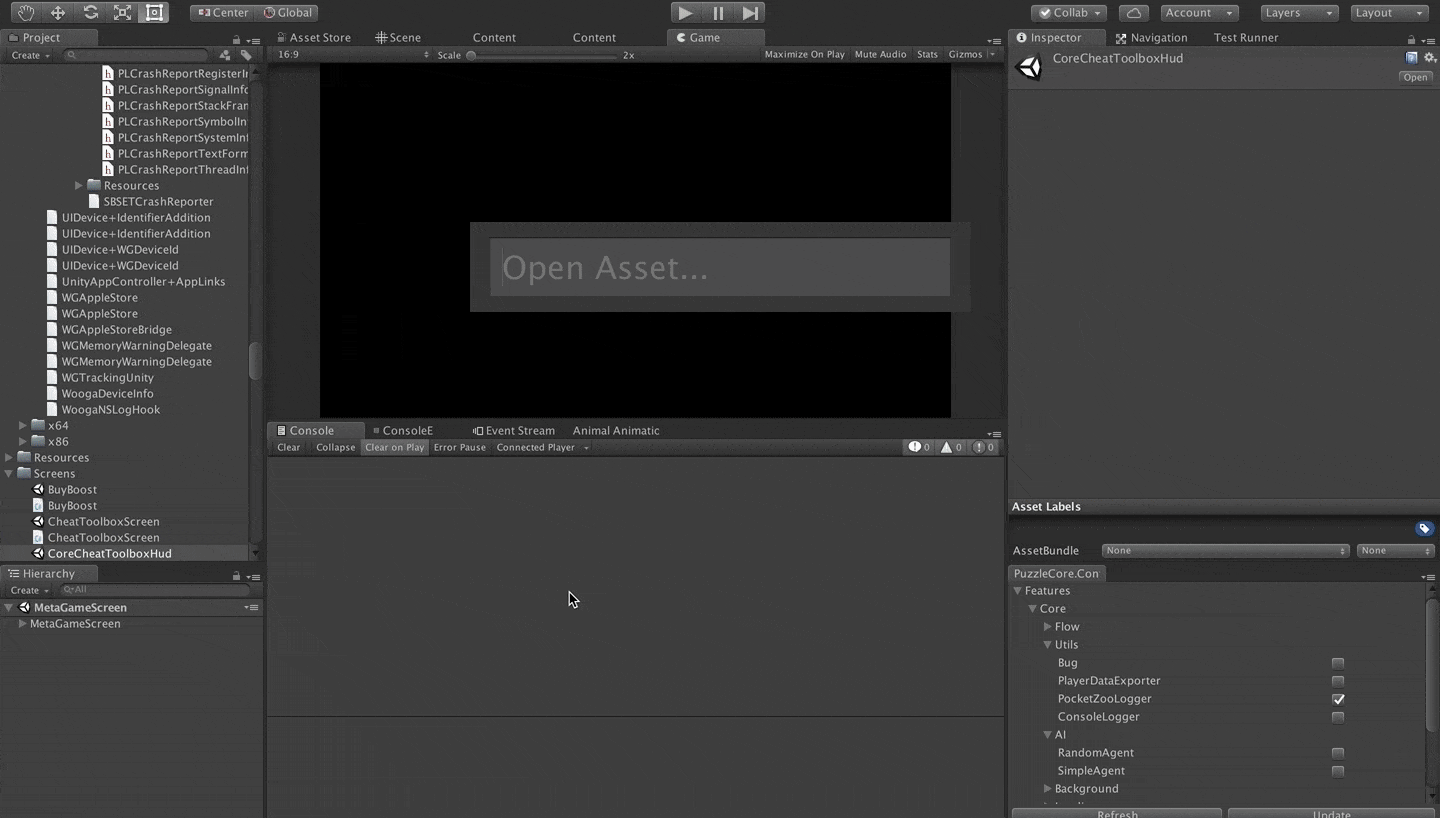This screenshot has width=1440, height=818.
Task: Open the Layout dropdown
Action: click(1388, 13)
